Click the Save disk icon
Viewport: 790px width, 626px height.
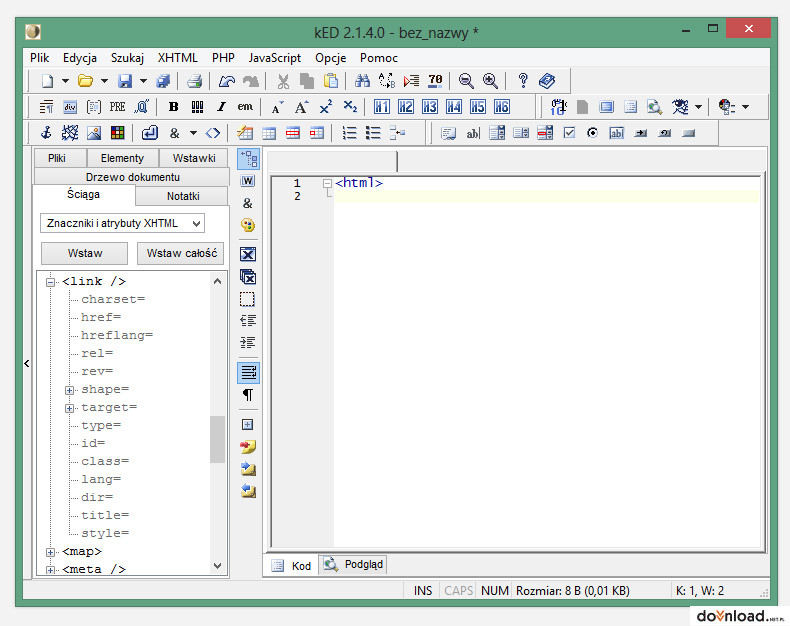(x=124, y=81)
